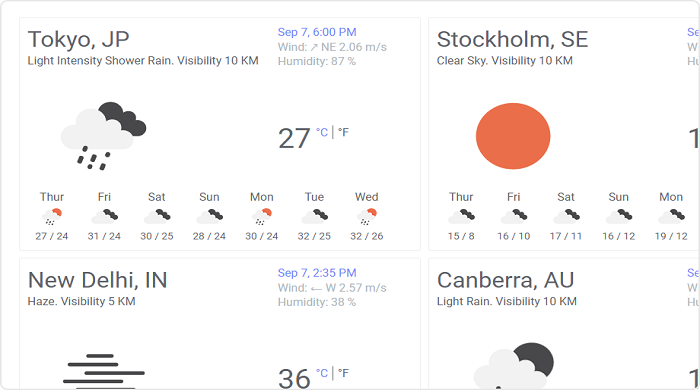The width and height of the screenshot is (700, 390).
Task: Open the Tokyo, JP city title
Action: [x=79, y=39]
